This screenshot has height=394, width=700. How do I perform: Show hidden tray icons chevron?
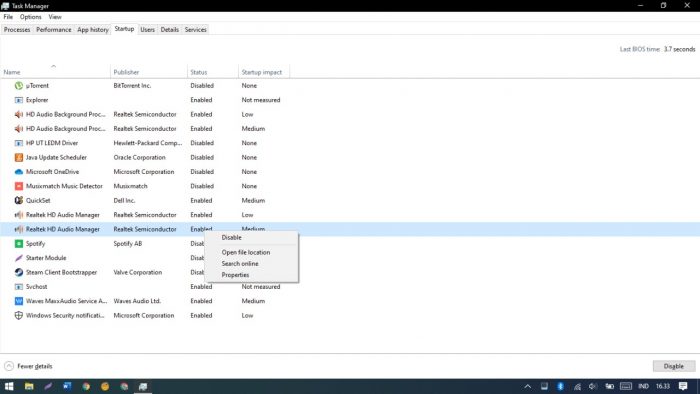(528, 386)
